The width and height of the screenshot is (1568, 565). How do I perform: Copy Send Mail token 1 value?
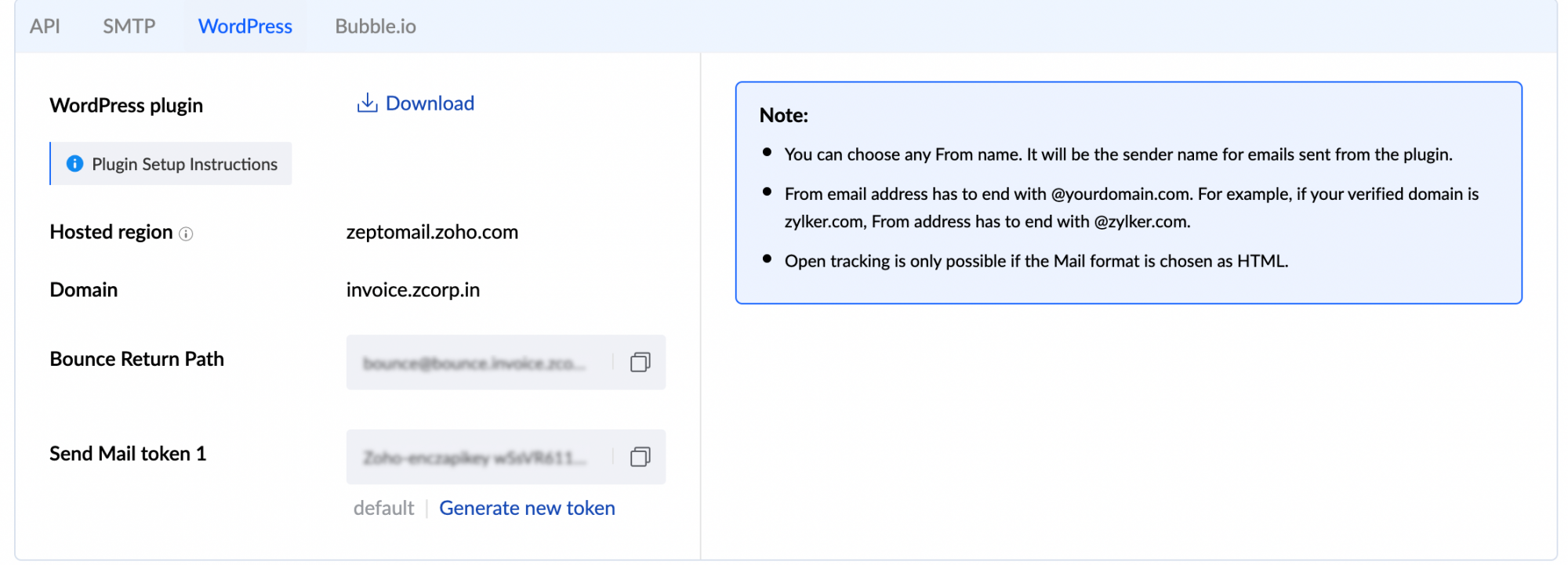tap(640, 457)
